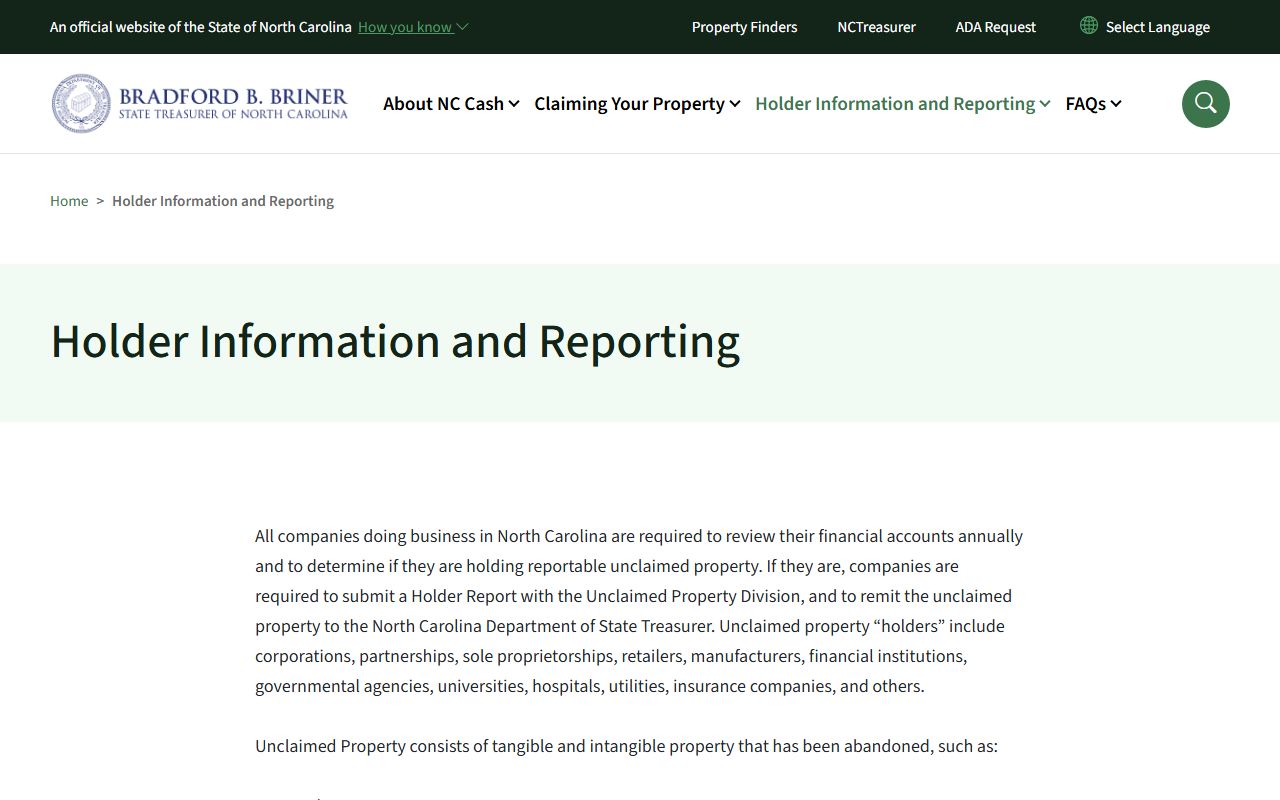Click the Bradford B. Briner title text
1280x800 pixels.
233,97
